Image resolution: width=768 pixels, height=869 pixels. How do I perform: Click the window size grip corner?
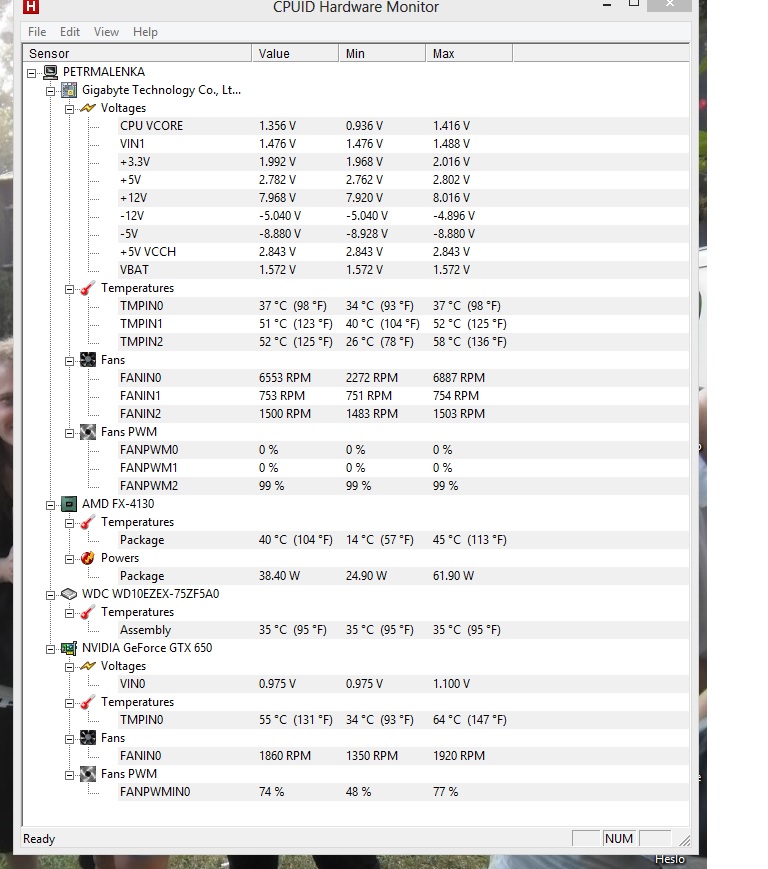coord(685,841)
